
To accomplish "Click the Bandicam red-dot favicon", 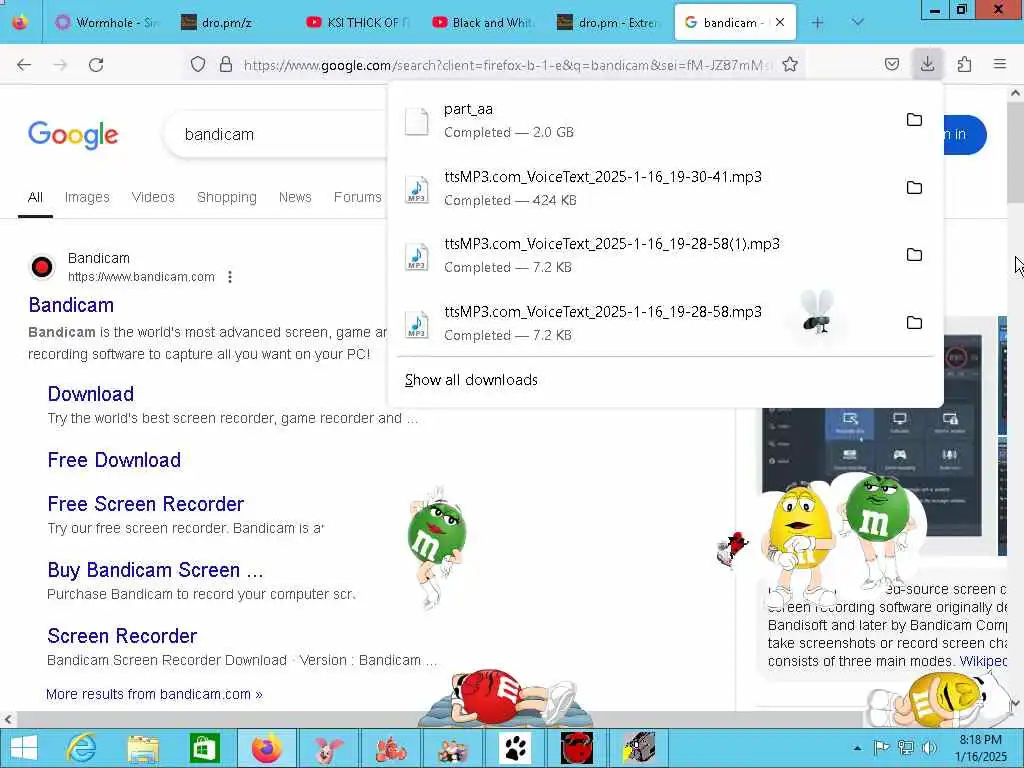I will tap(42, 267).
